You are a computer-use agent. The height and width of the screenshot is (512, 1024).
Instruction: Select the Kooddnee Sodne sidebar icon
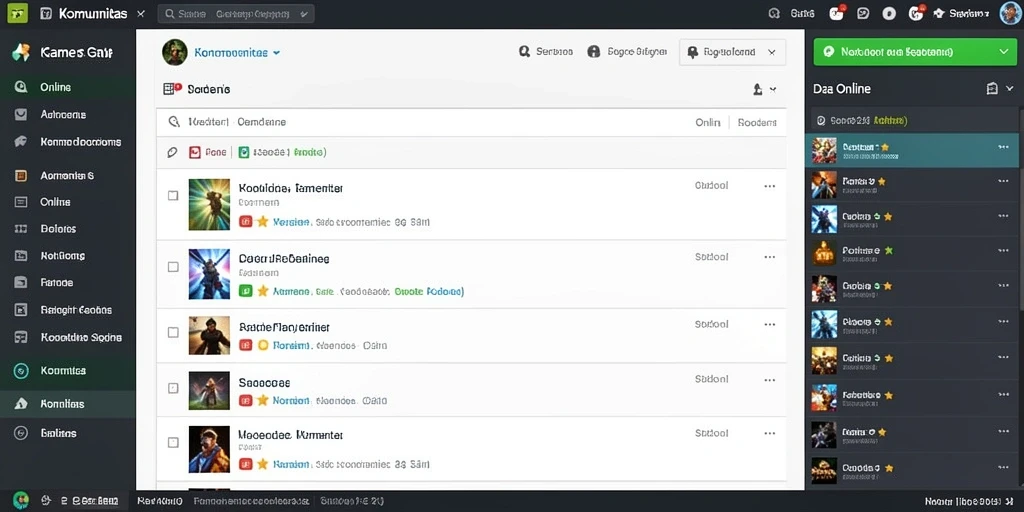pyautogui.click(x=21, y=338)
